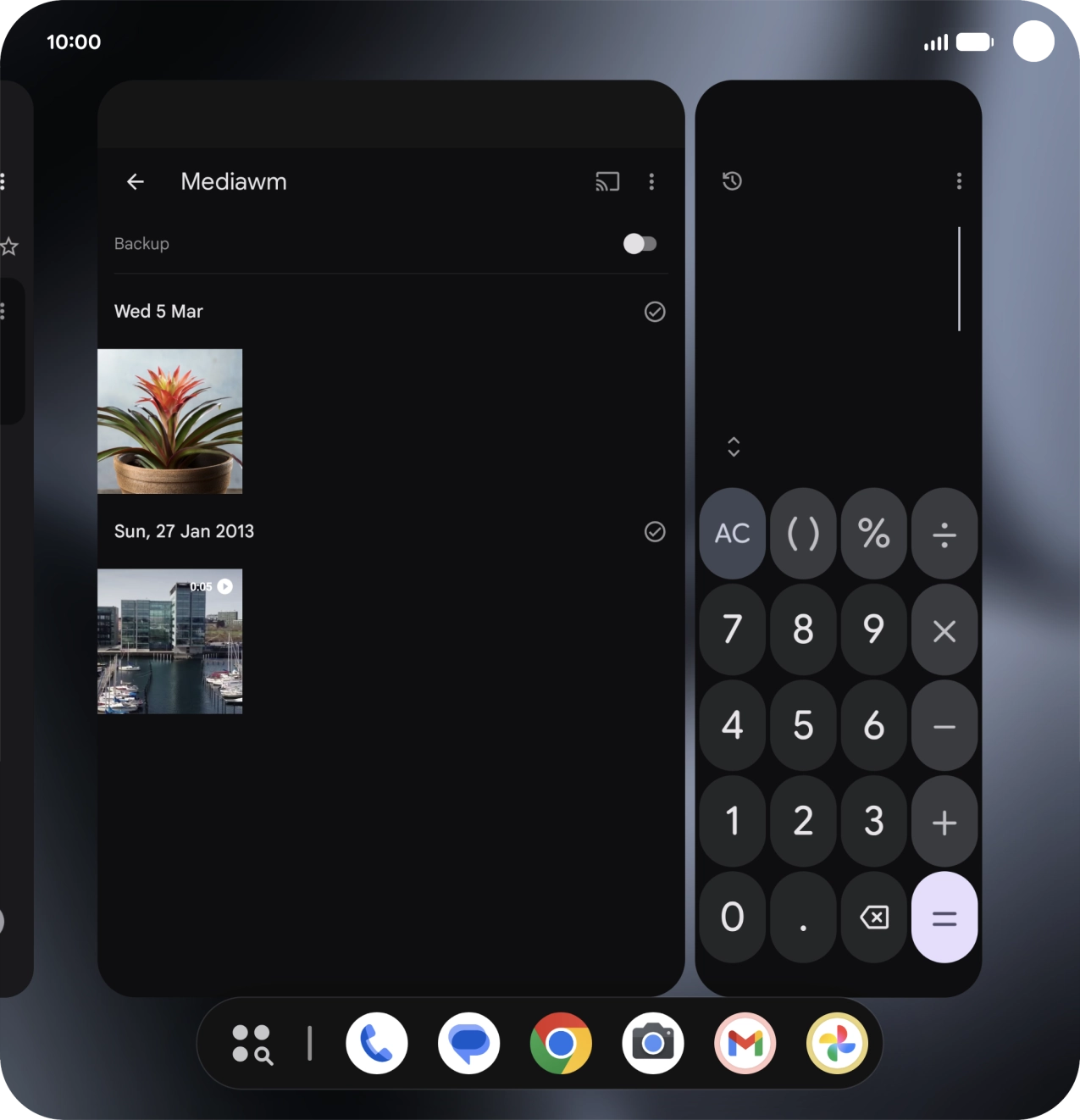Screen dimensions: 1080x1120
Task: Open the red bromeliad plant photo
Action: 169,421
